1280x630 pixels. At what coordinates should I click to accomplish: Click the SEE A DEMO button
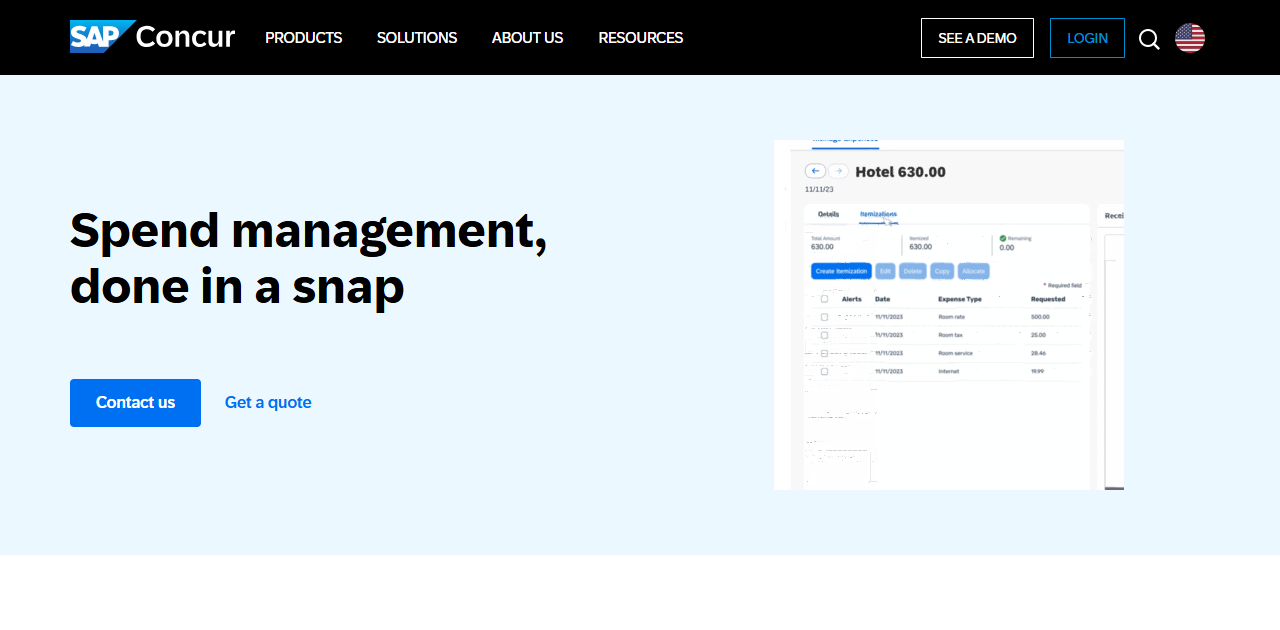point(977,38)
